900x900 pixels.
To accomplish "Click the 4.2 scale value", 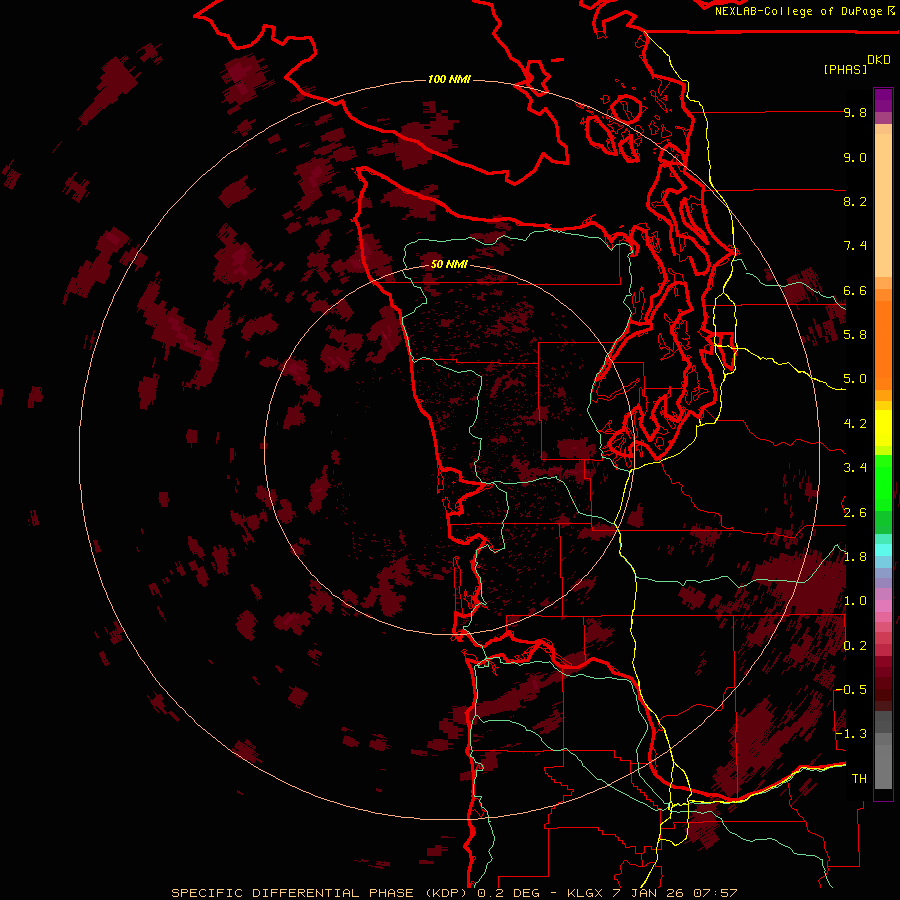I will point(855,424).
